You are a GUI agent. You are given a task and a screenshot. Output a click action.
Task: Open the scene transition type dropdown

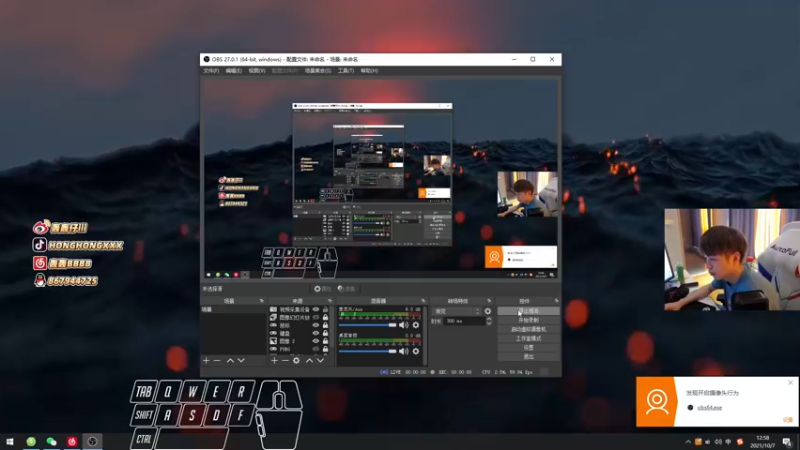tap(457, 311)
